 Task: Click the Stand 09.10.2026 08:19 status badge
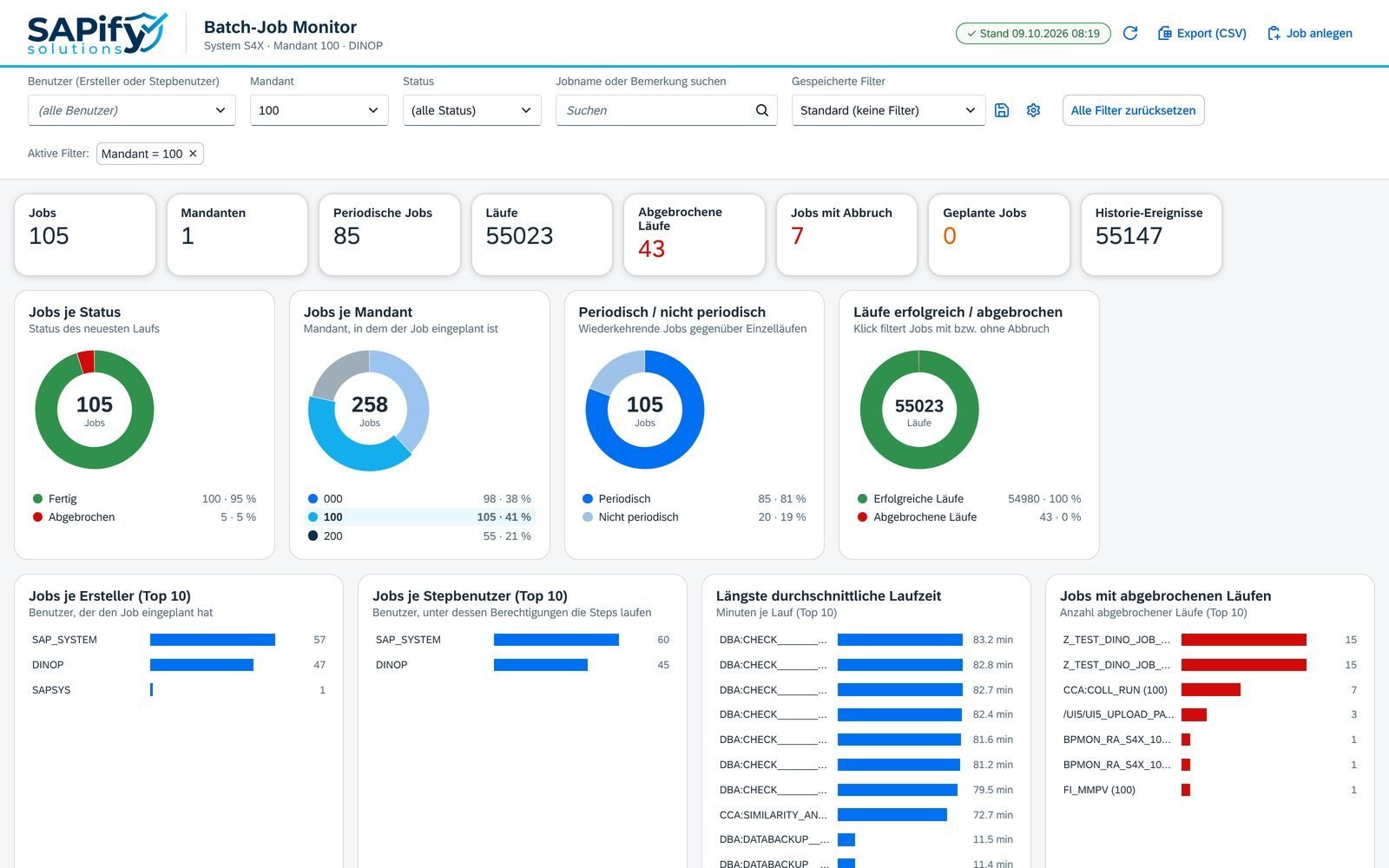point(1033,34)
